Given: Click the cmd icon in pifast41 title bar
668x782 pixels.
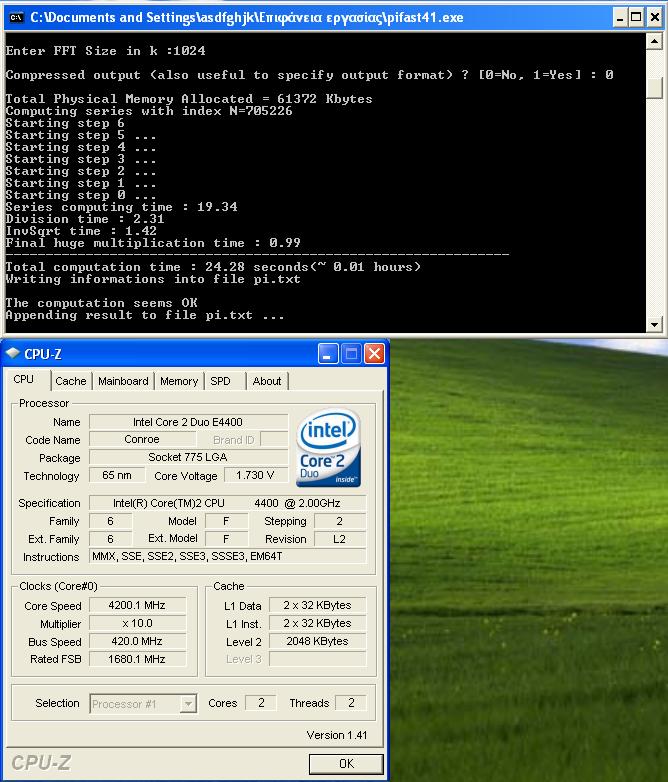Looking at the screenshot, I should click(x=16, y=17).
